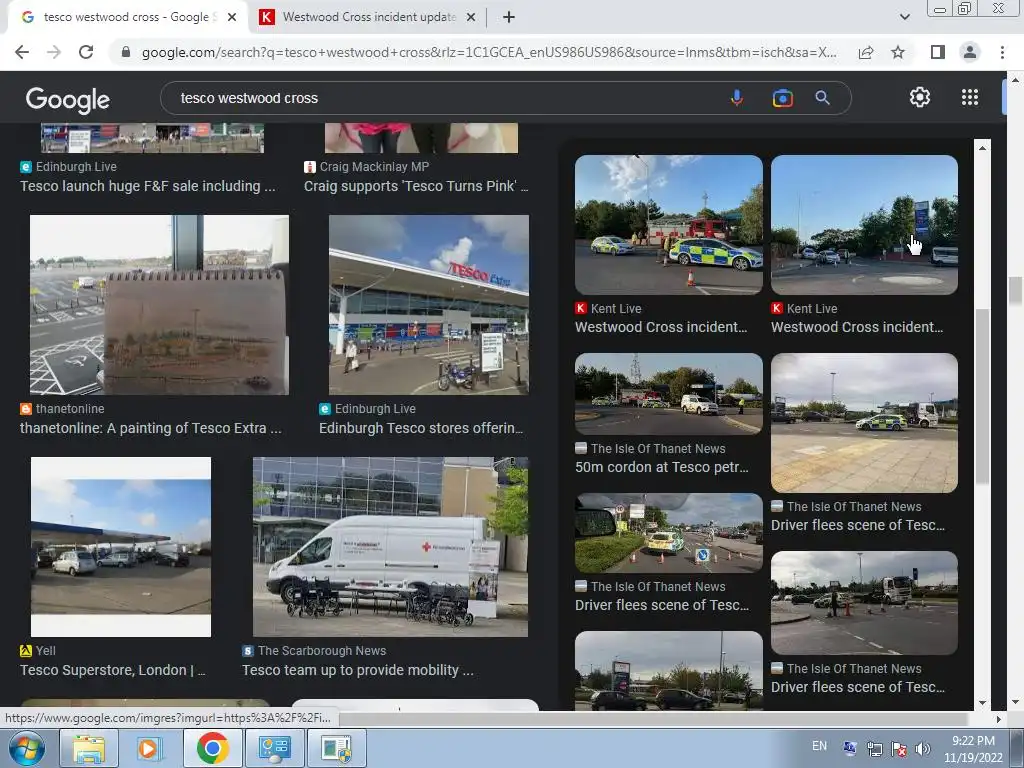
Task: Go back to the previous page
Action: (22, 52)
